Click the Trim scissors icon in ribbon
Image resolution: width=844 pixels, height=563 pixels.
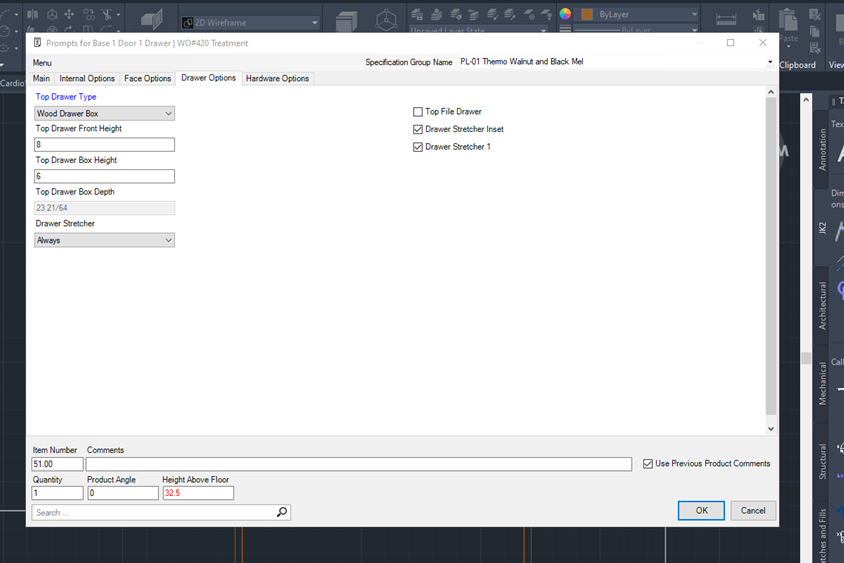pos(107,15)
